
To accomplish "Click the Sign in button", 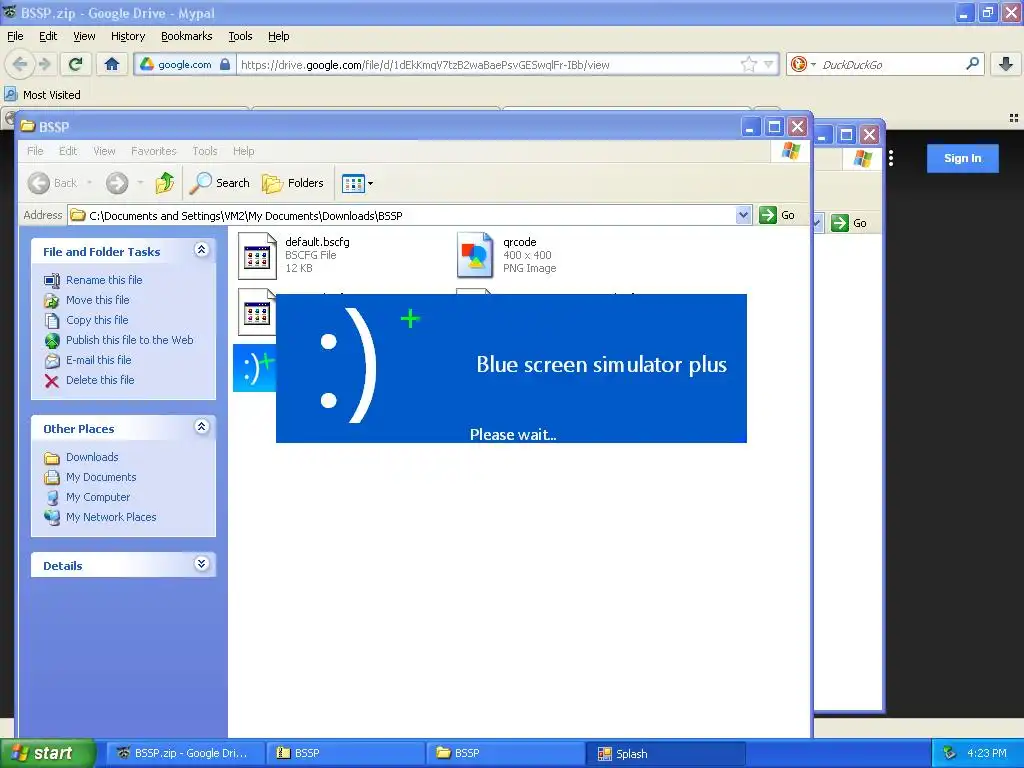I will pos(963,158).
